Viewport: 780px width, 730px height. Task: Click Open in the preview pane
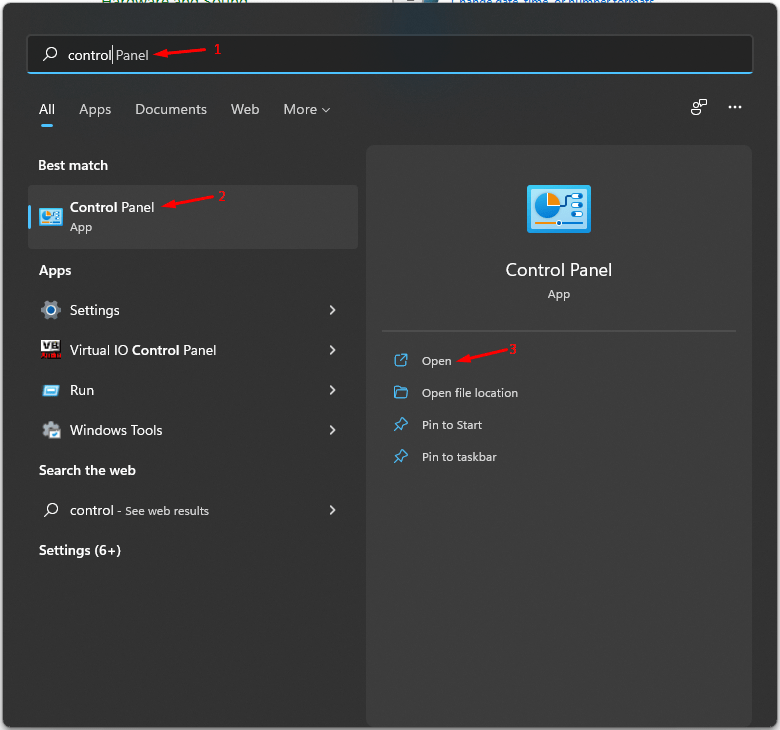tap(436, 361)
